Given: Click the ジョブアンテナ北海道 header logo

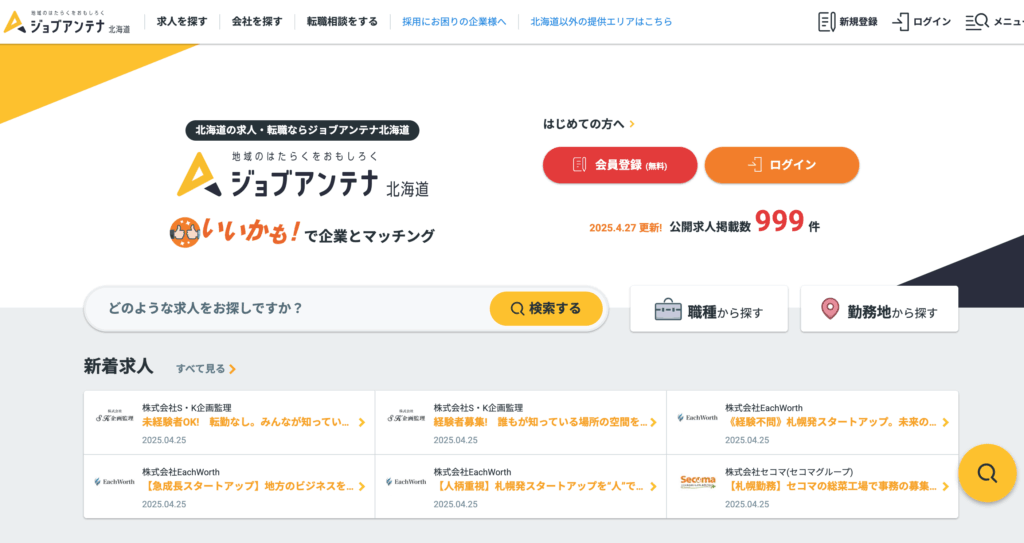Looking at the screenshot, I should point(67,22).
